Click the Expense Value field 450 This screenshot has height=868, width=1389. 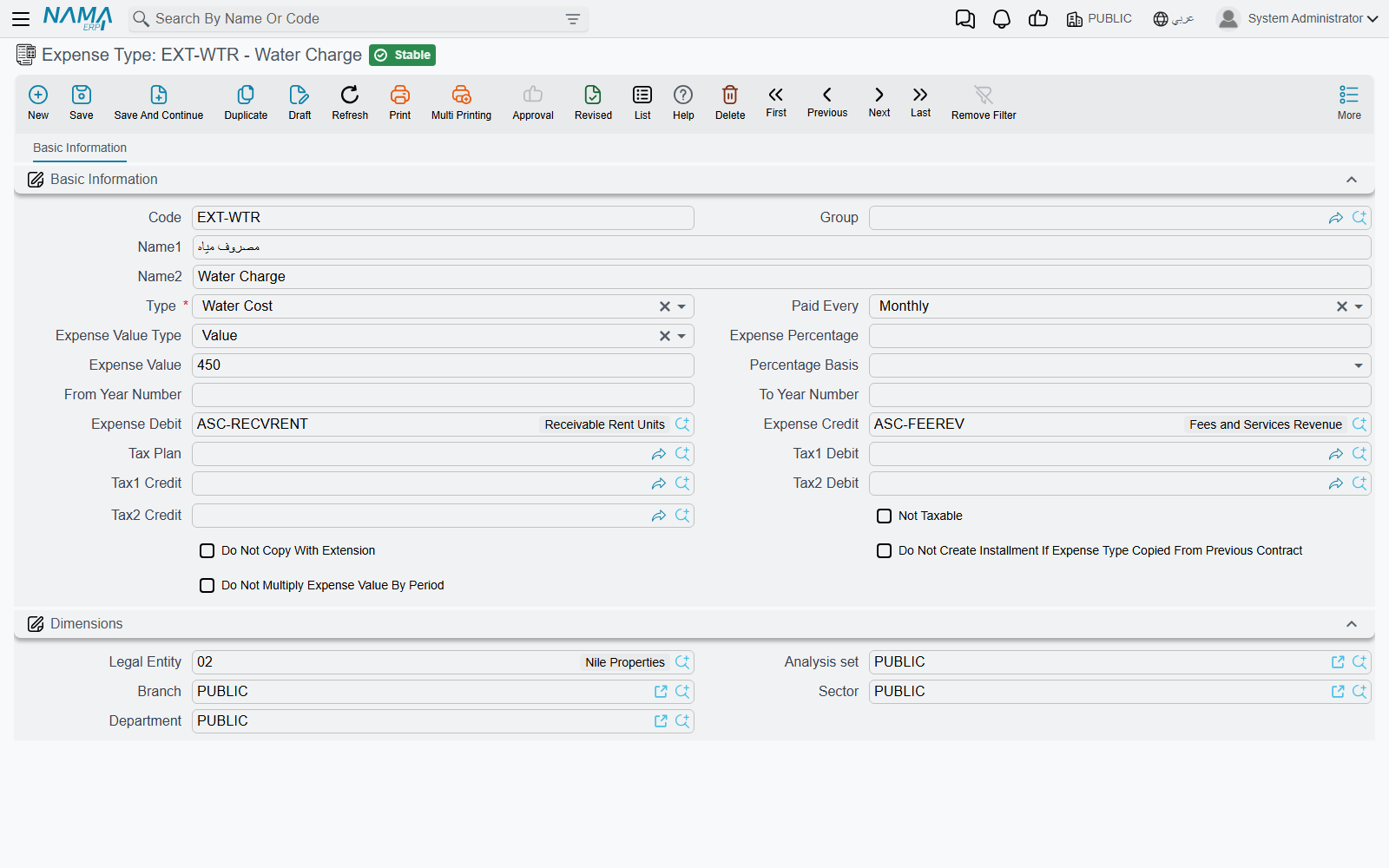coord(443,365)
